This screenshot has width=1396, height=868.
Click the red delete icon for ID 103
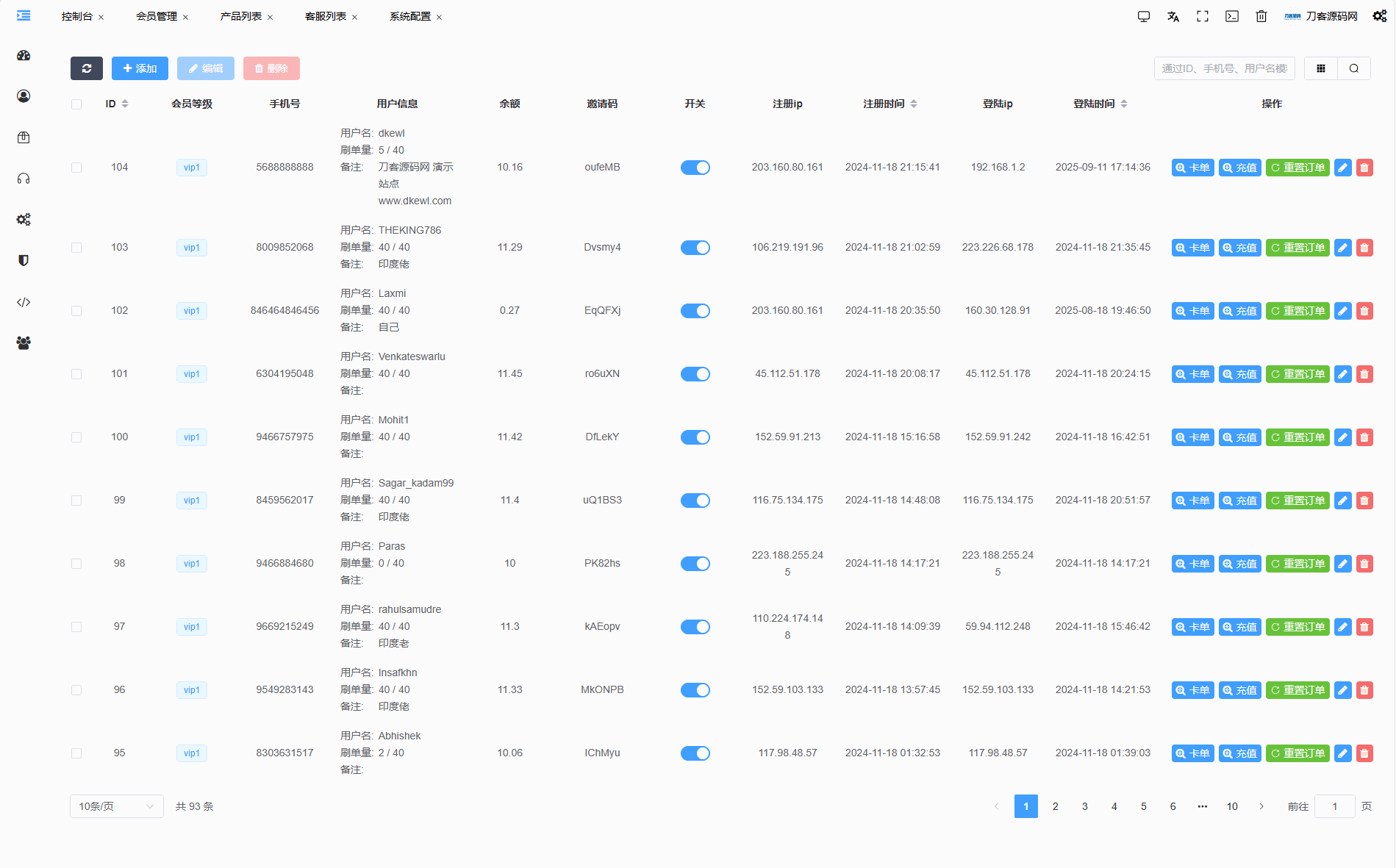pos(1364,248)
